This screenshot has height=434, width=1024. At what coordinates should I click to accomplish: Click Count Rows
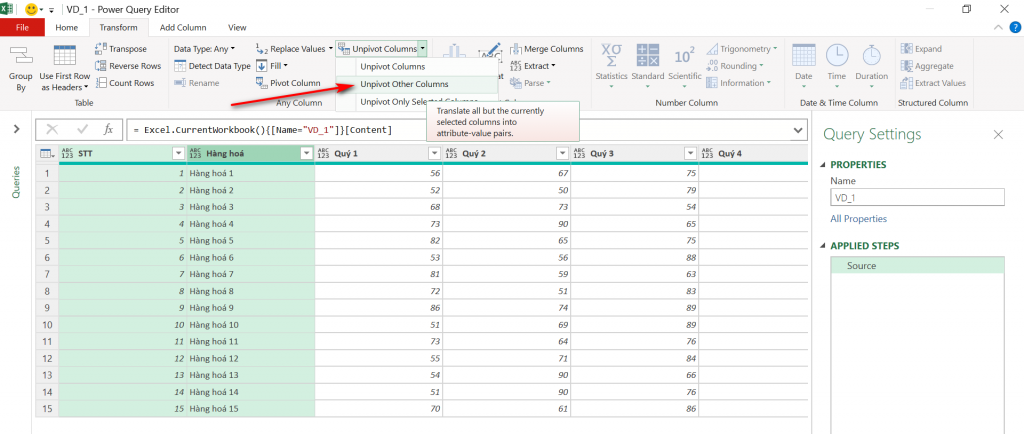tap(125, 83)
